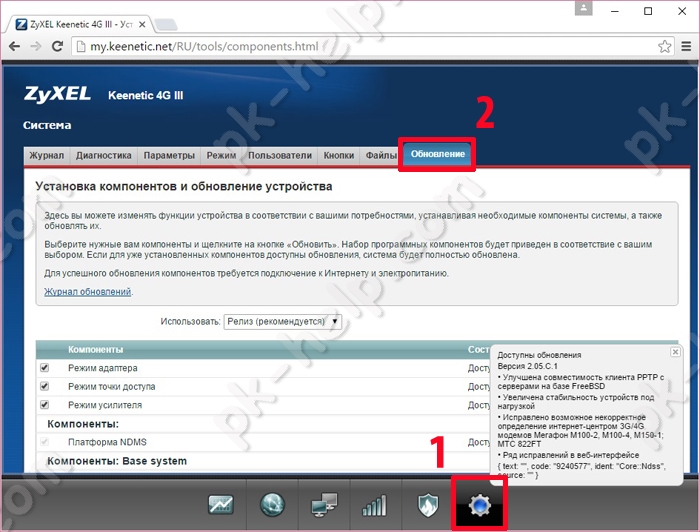The height and width of the screenshot is (532, 700).
Task: Switch to the Кнопки tab
Action: [x=339, y=155]
